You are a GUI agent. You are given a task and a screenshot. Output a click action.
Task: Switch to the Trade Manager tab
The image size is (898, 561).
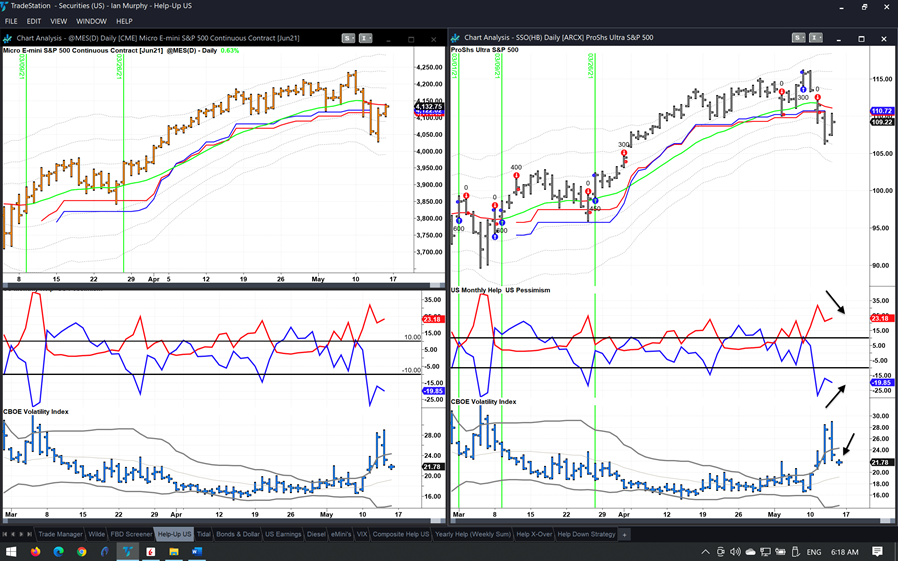tap(61, 534)
